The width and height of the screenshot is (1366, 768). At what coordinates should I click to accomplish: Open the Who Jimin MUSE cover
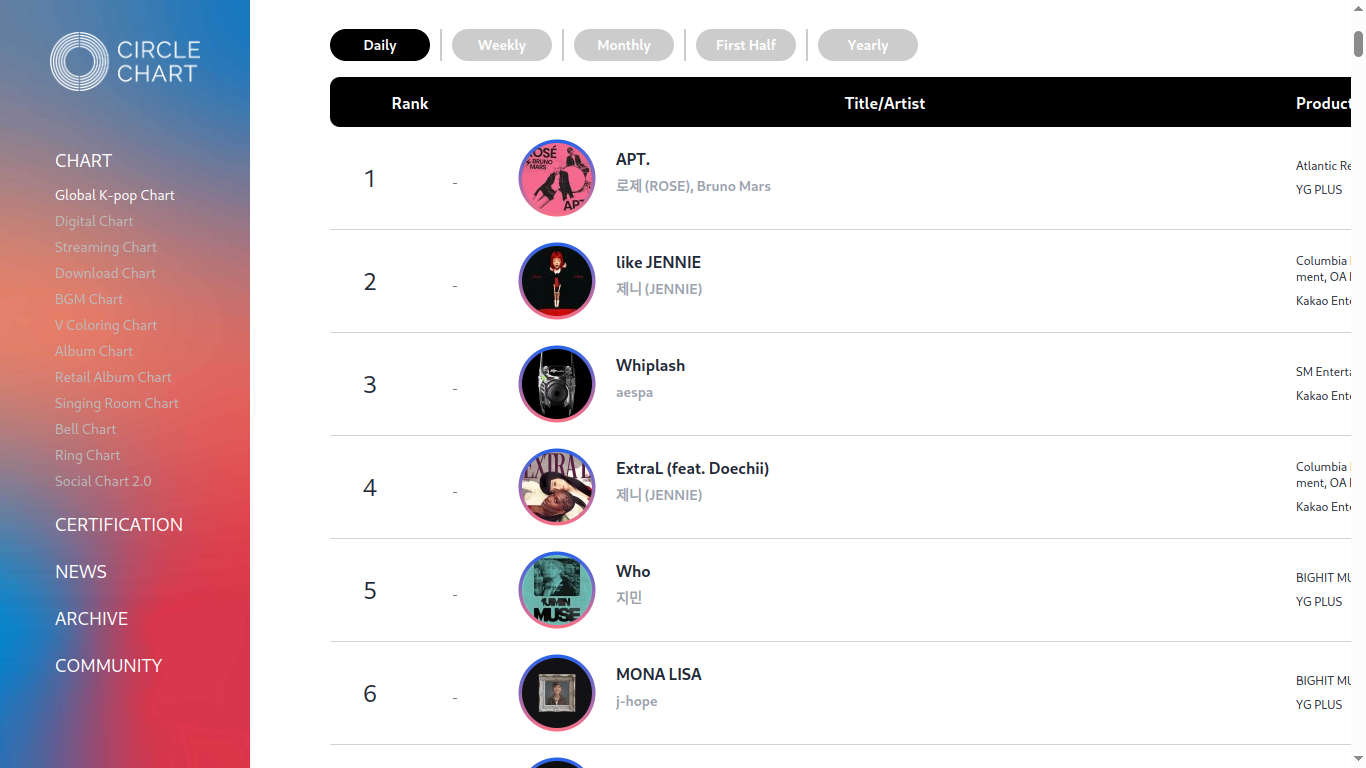(557, 590)
